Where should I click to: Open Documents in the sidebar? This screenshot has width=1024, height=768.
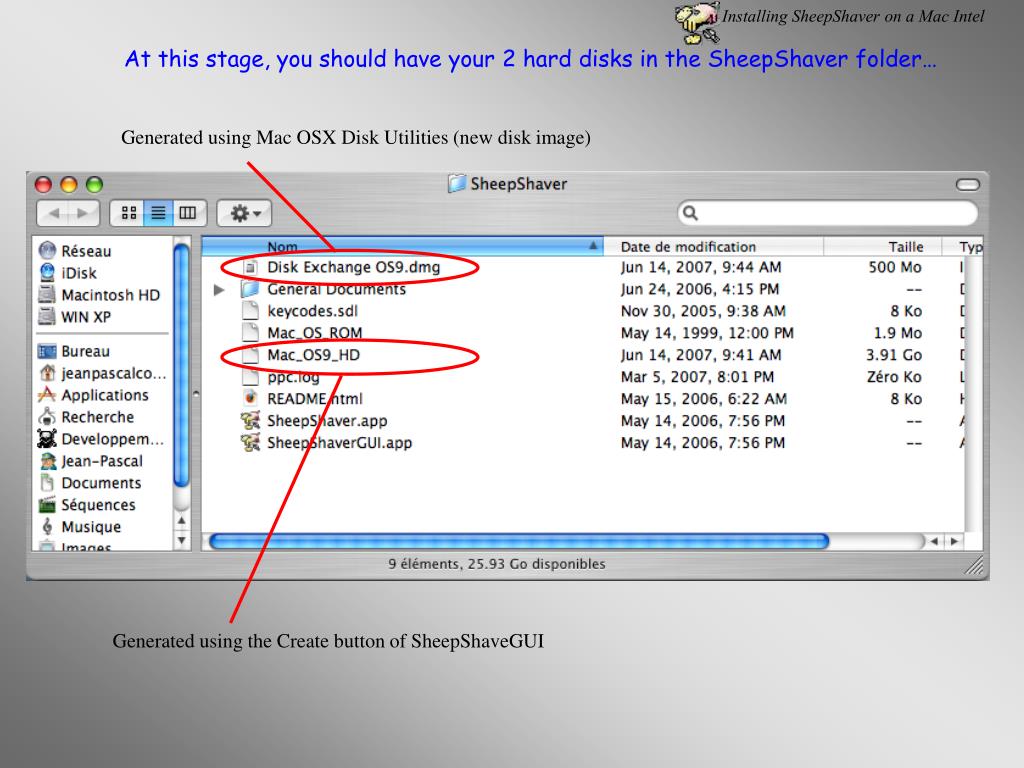click(x=90, y=483)
